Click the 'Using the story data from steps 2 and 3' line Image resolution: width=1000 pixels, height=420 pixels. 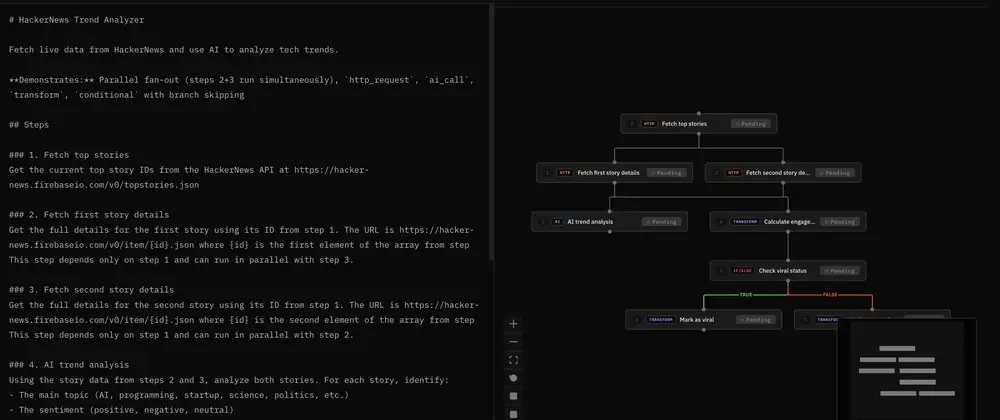coord(229,380)
